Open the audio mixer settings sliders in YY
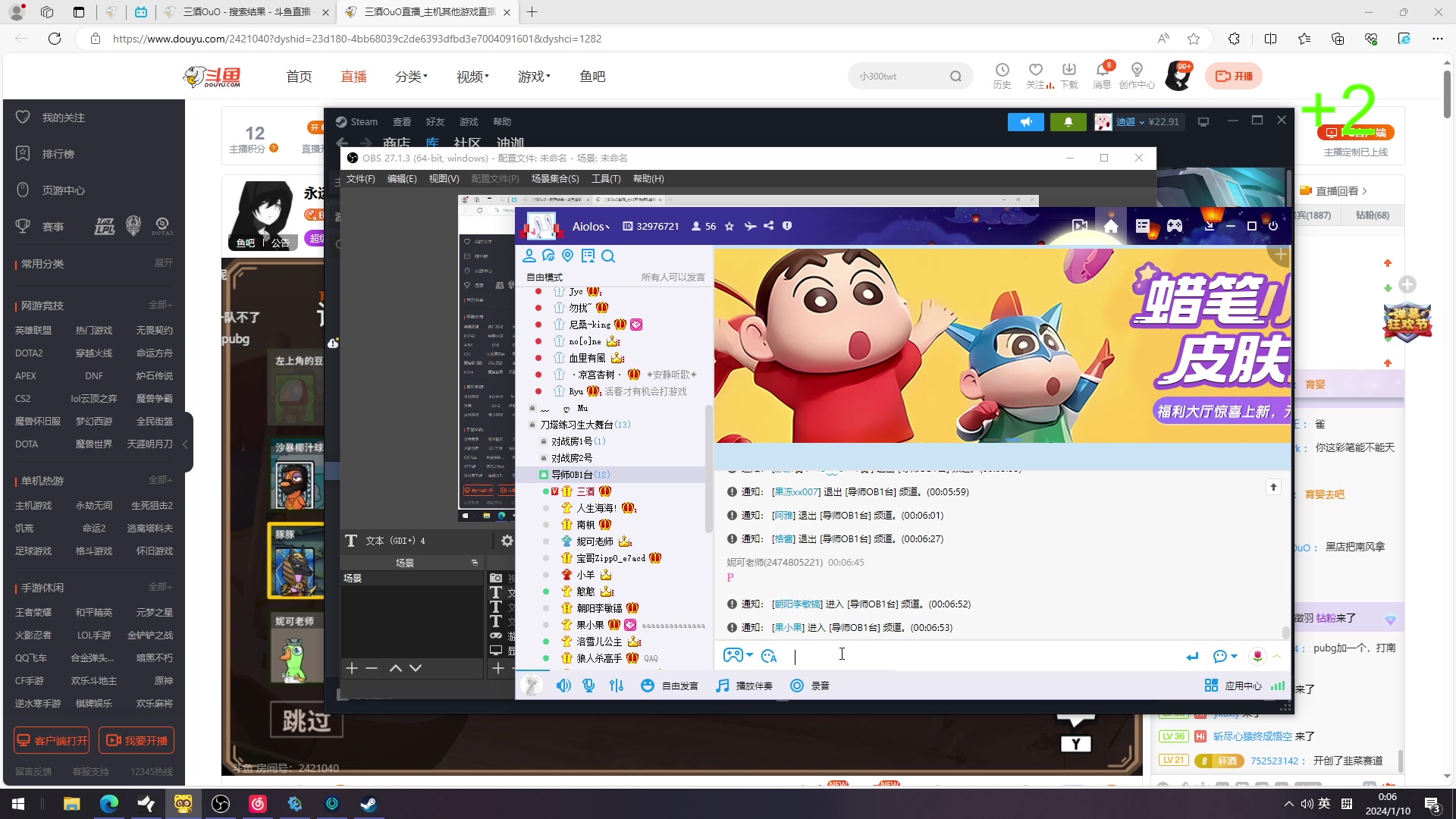Viewport: 1456px width, 819px height. point(617,685)
